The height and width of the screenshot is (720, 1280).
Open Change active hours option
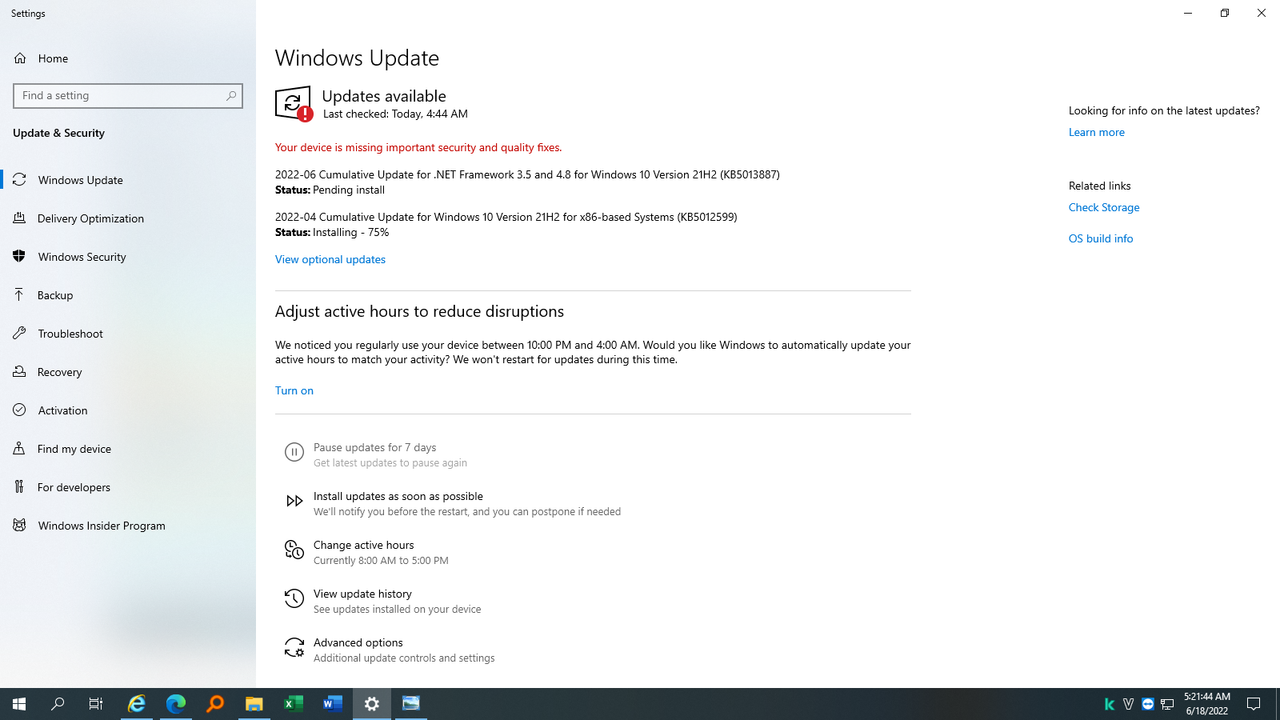pos(363,545)
